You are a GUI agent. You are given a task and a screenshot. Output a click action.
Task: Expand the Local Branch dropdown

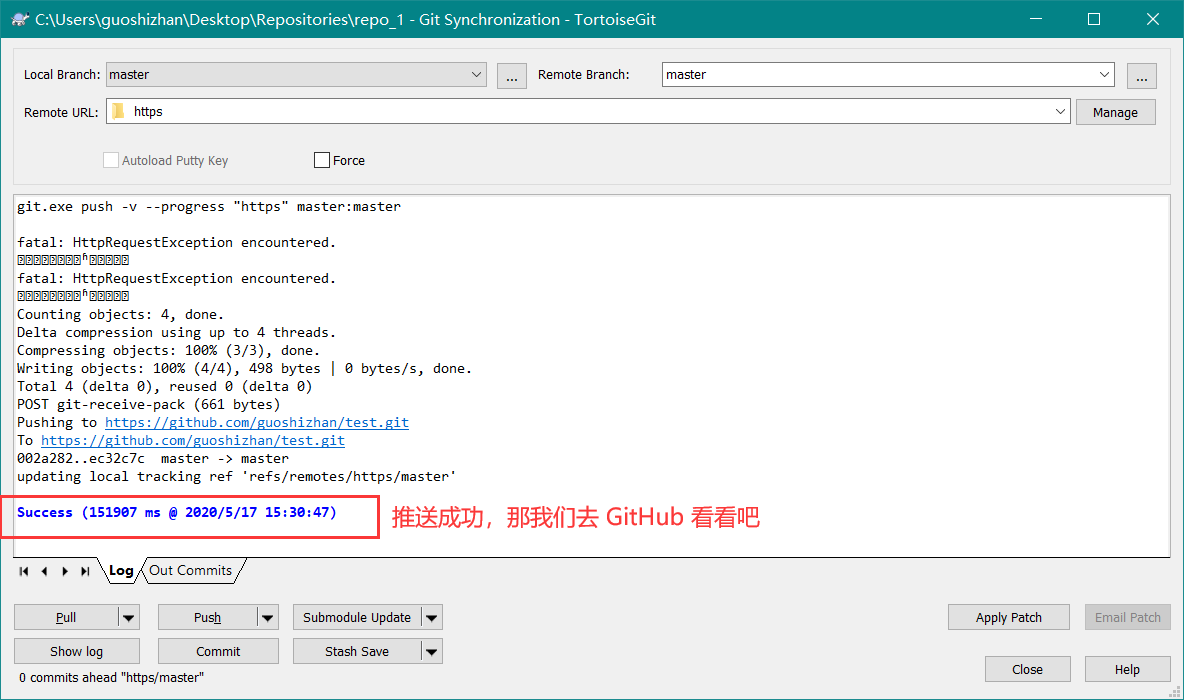[x=476, y=75]
